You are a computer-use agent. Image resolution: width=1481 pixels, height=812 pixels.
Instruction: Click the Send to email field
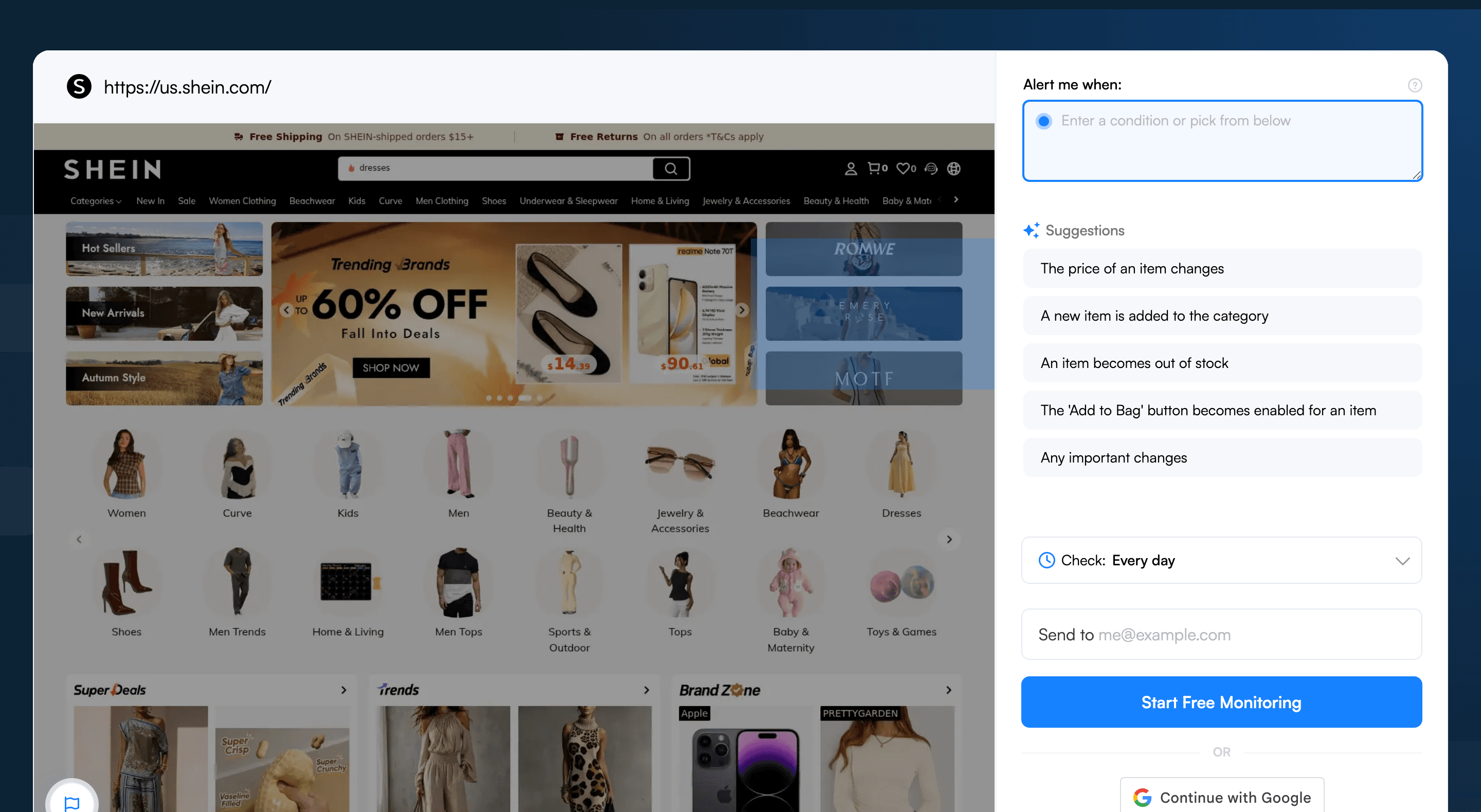coord(1221,634)
